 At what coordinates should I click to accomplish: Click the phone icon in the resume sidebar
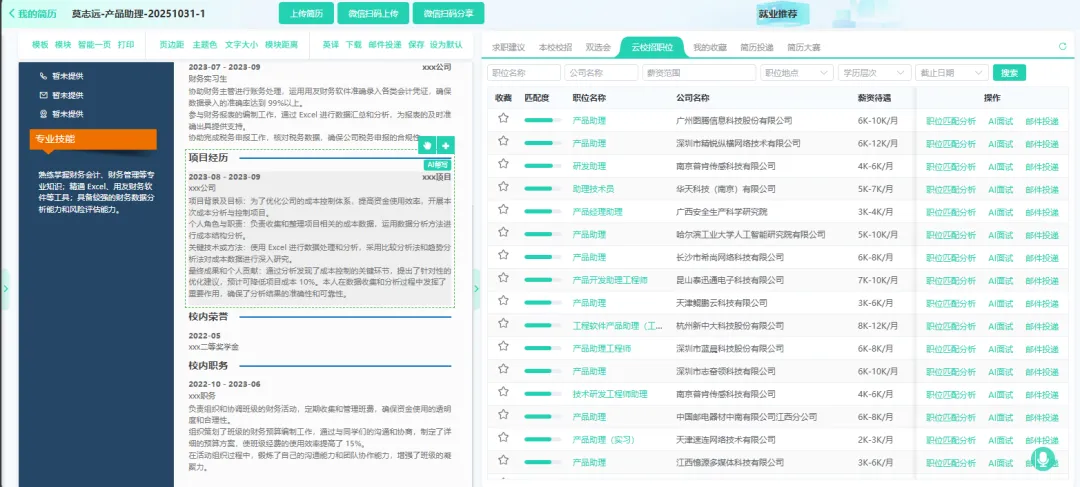[x=44, y=76]
